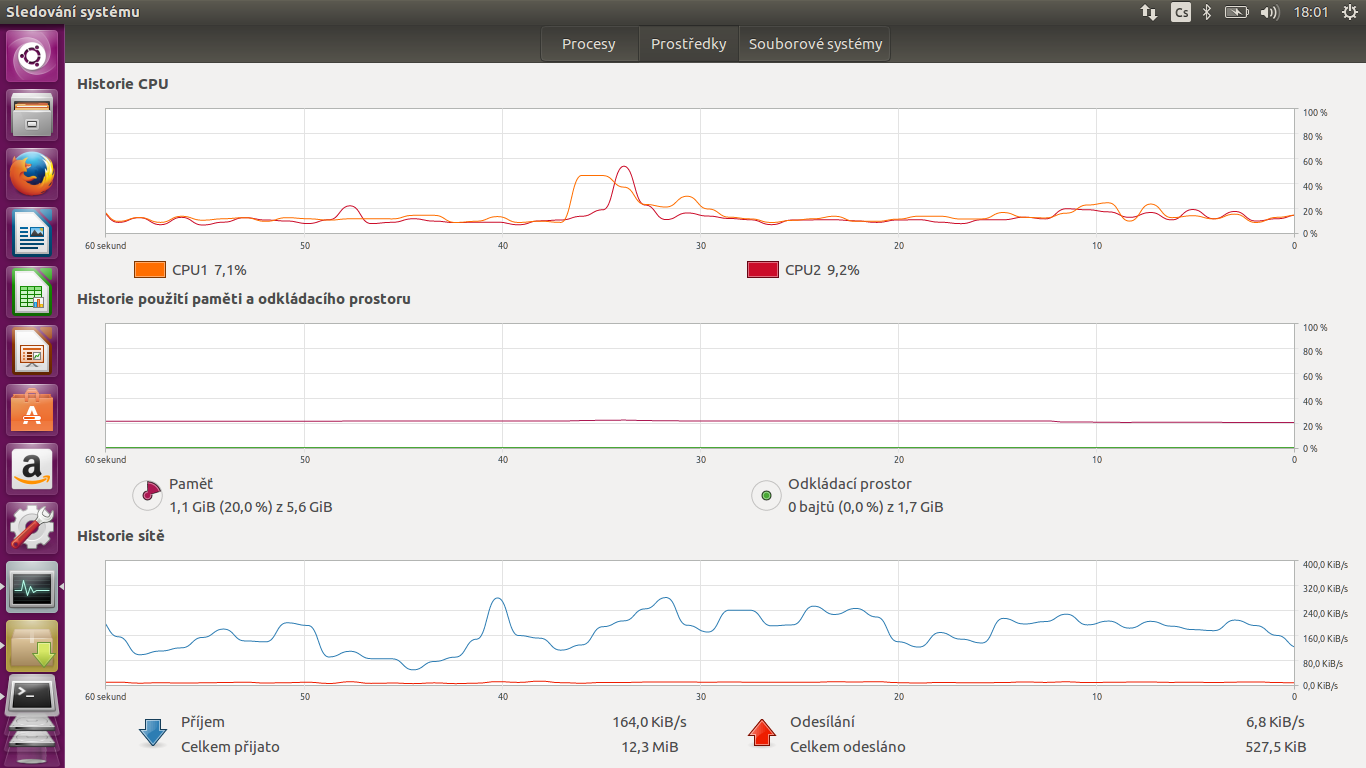The height and width of the screenshot is (768, 1366).
Task: Click the 6,8 KiB/s sending rate
Action: (x=1275, y=722)
